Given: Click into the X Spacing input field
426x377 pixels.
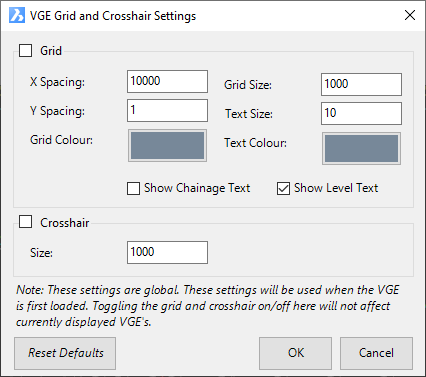Looking at the screenshot, I should [167, 81].
